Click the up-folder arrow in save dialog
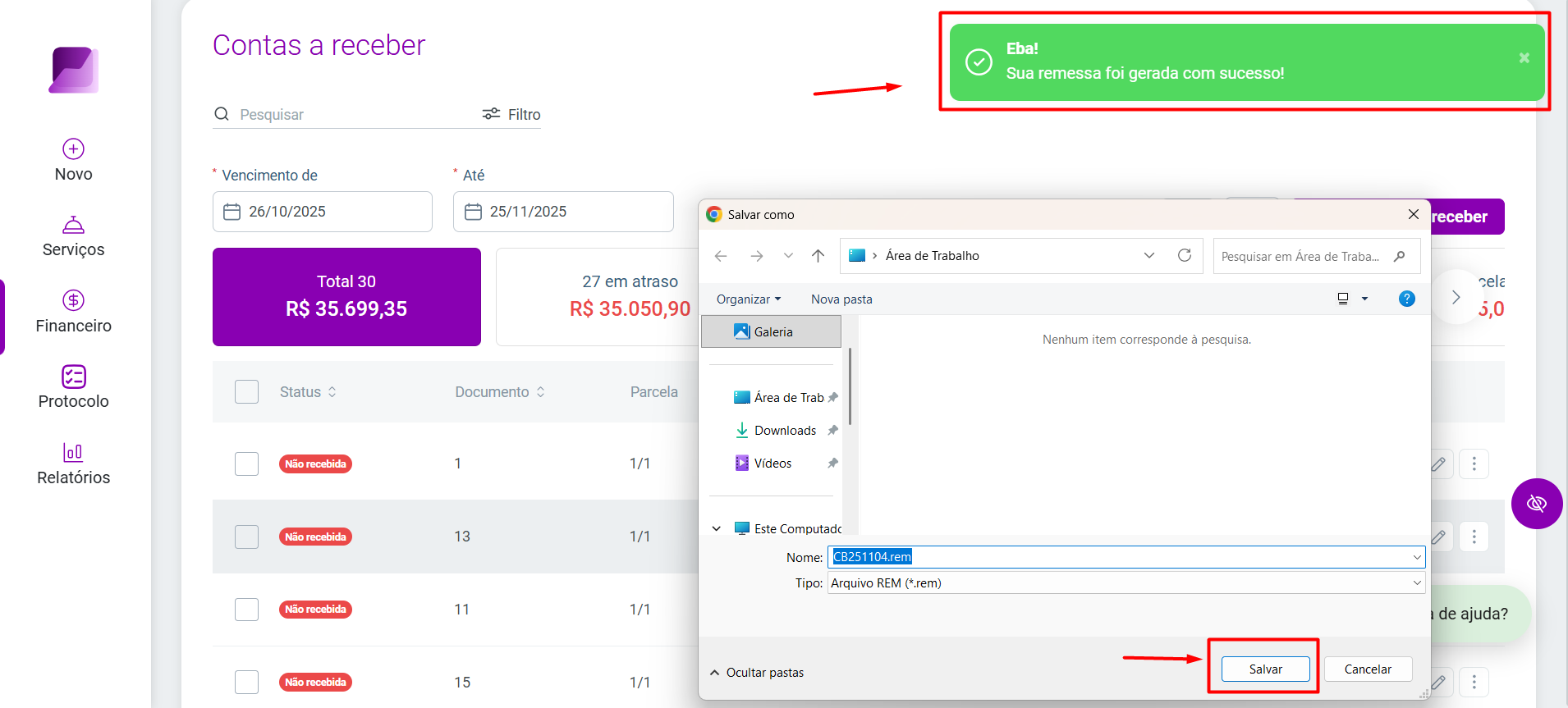This screenshot has height=708, width=1568. [x=818, y=256]
